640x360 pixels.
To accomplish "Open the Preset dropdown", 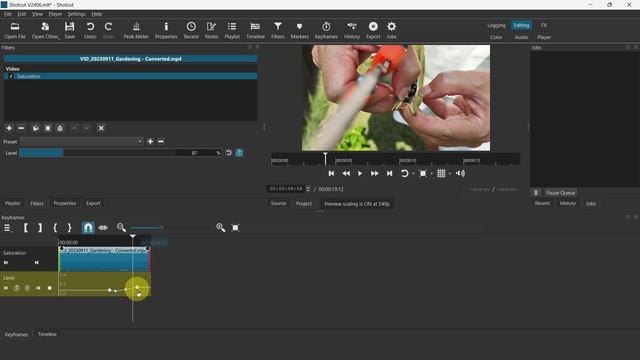I will (x=82, y=141).
